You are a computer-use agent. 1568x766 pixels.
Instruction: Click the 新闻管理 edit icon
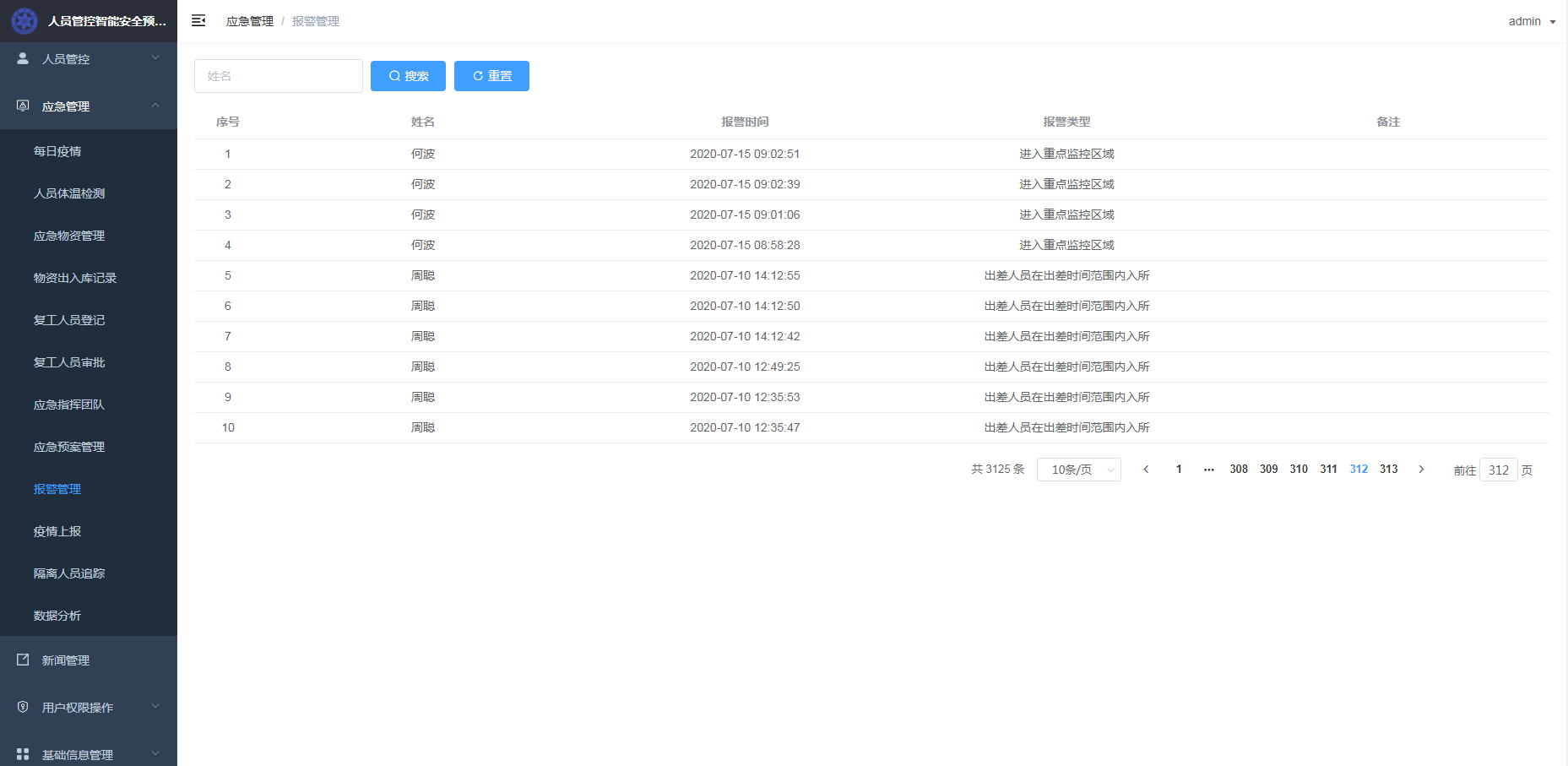pyautogui.click(x=23, y=660)
